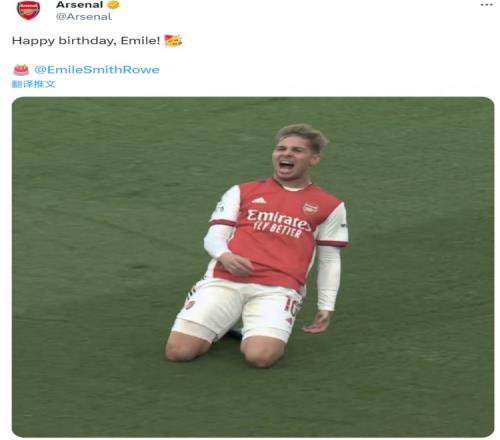
Task: Translate the tweet via 翻译推文 link
Action: (x=33, y=84)
